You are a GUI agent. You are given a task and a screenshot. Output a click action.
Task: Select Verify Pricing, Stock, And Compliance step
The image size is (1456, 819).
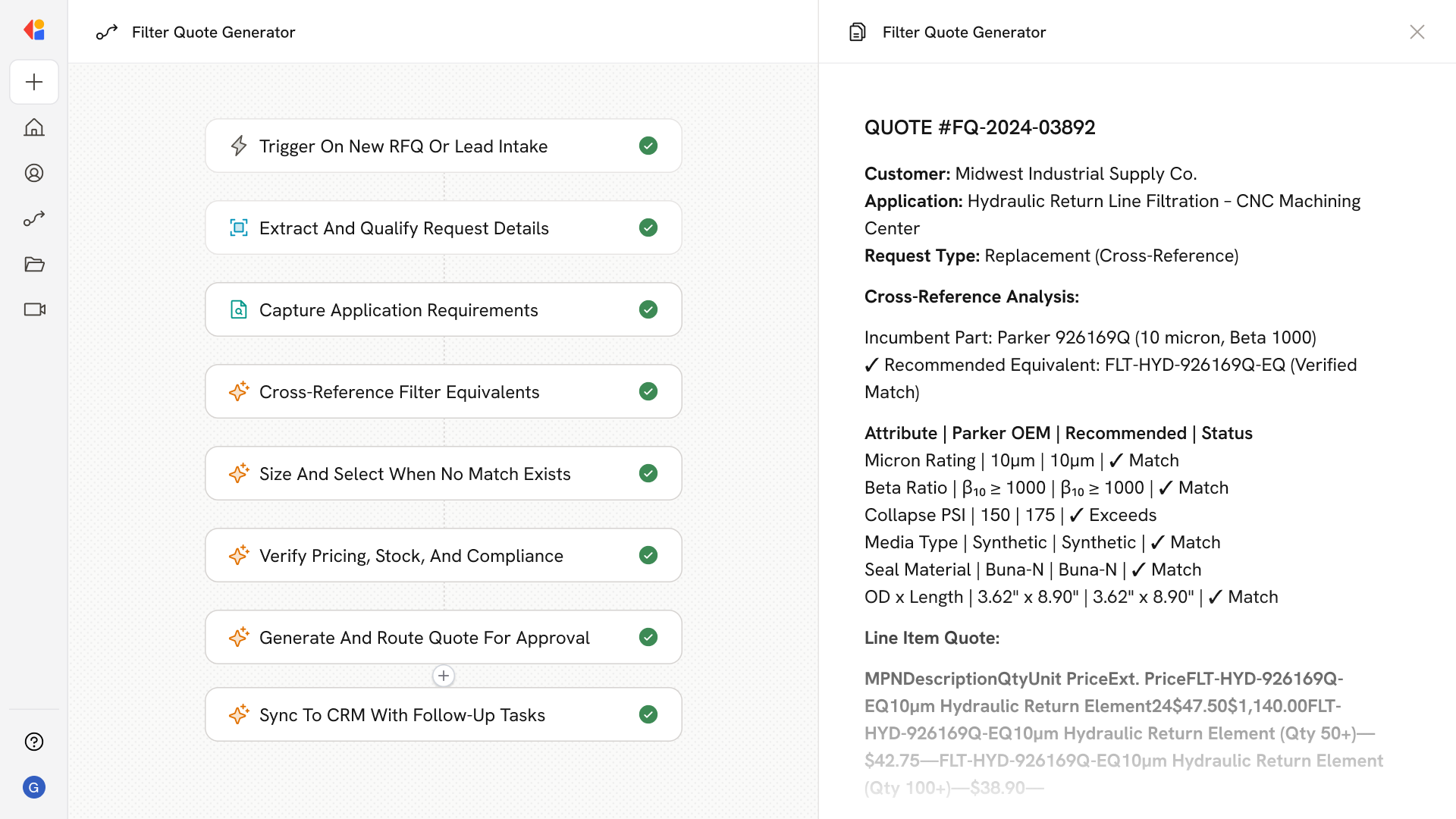point(411,555)
